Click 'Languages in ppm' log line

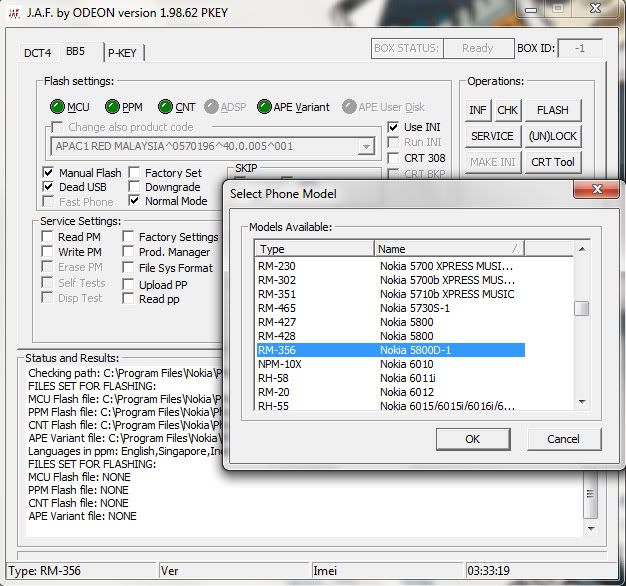point(125,451)
